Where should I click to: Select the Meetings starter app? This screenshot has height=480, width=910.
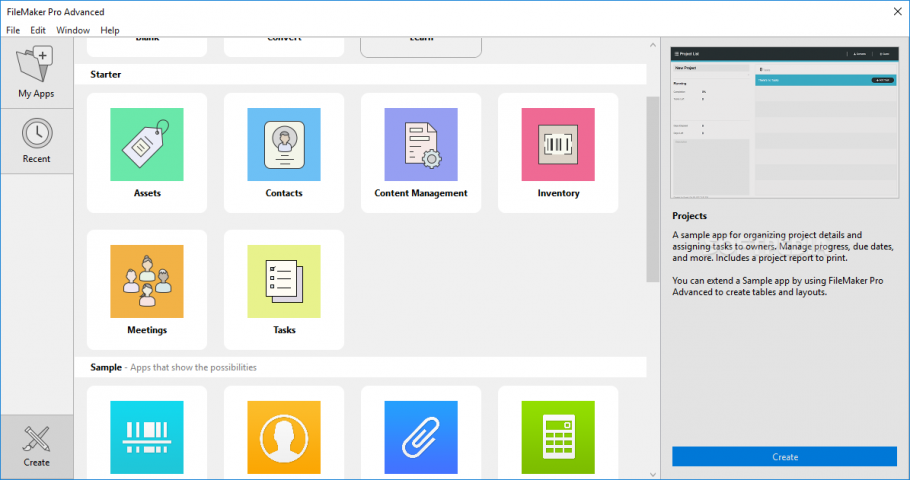pyautogui.click(x=147, y=290)
